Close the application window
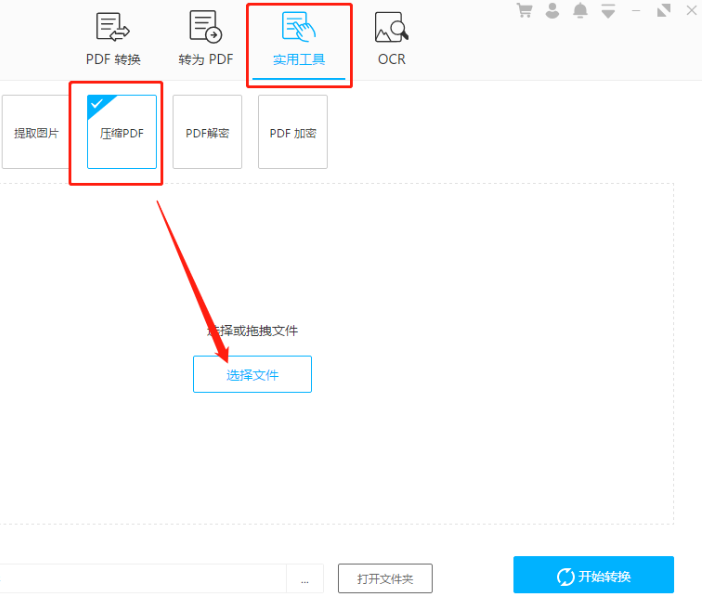Image resolution: width=707 pixels, height=601 pixels. [692, 10]
